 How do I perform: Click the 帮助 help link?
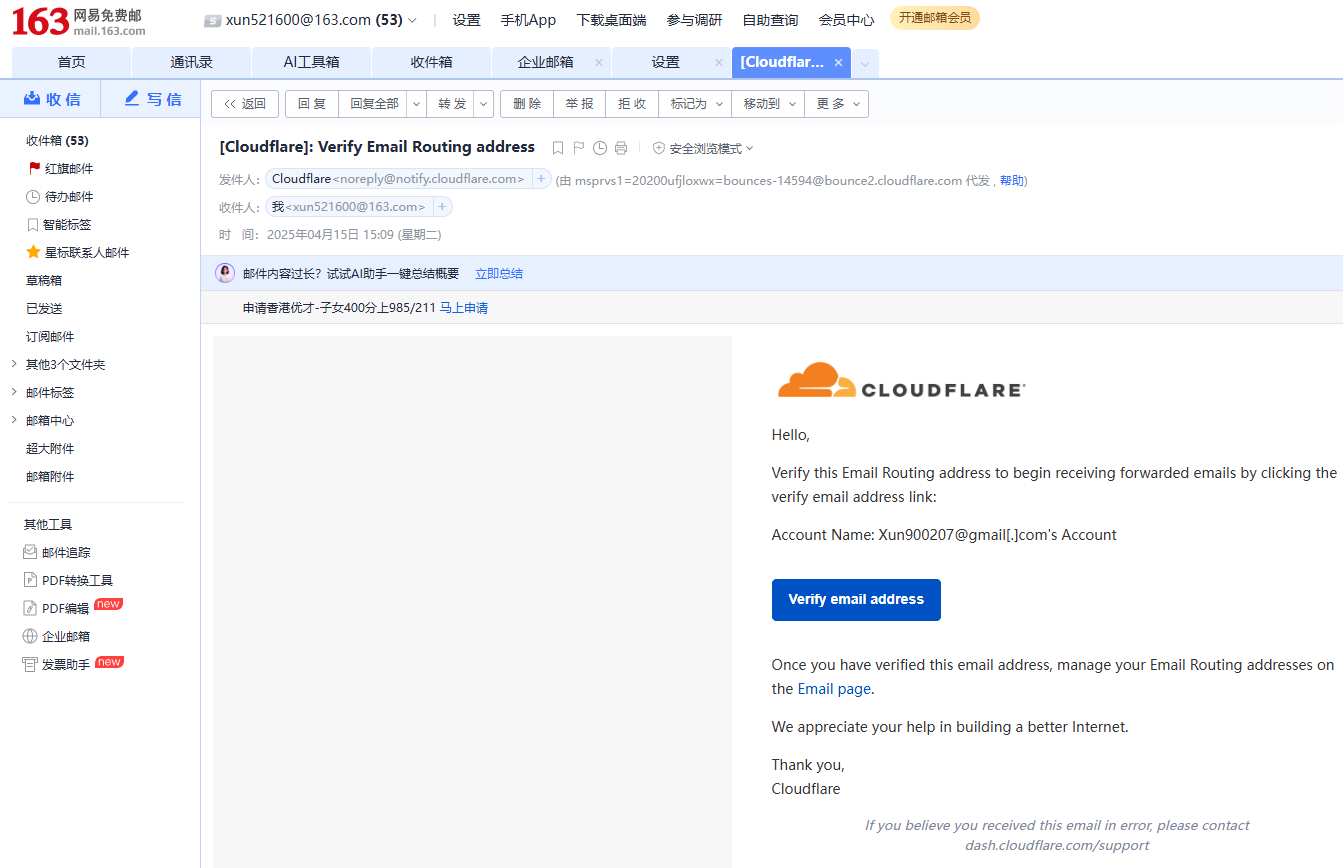click(1011, 181)
